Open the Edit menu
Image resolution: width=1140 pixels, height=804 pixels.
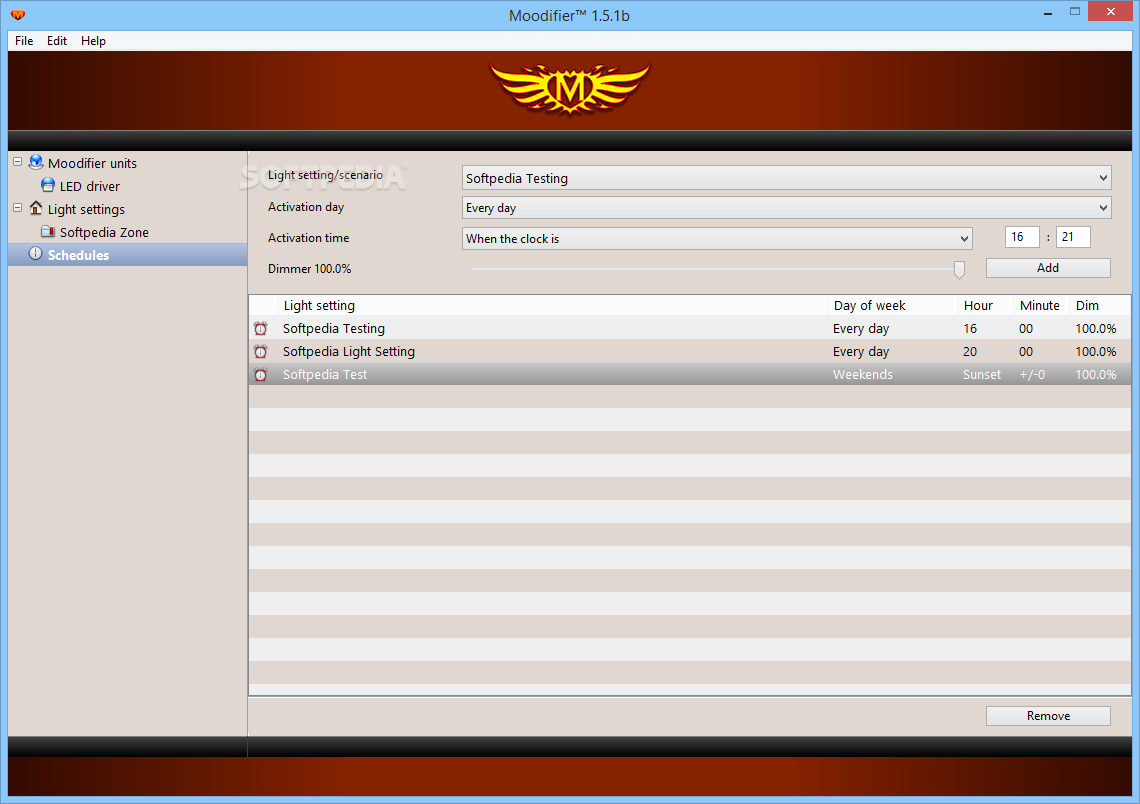click(57, 41)
